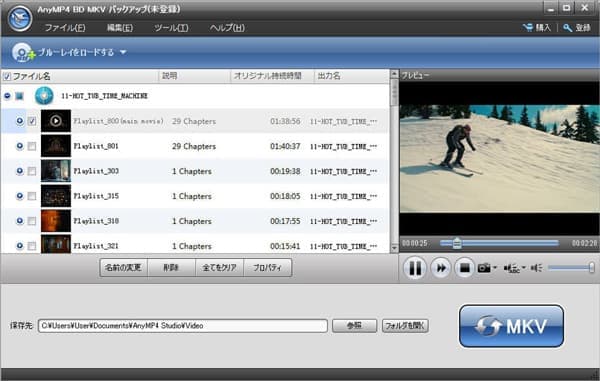Uncheck the Playlist_800 main movie checkbox
600x381 pixels.
pos(32,121)
